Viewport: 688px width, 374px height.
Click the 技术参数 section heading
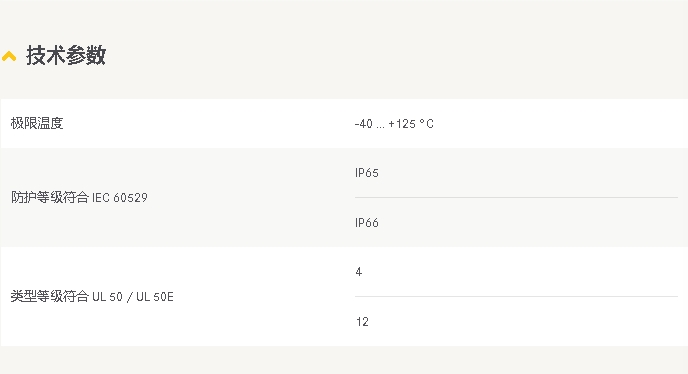tap(66, 55)
